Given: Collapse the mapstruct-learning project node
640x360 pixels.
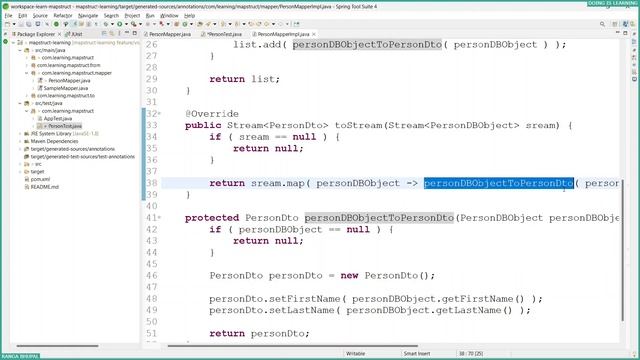Looking at the screenshot, I should point(13,42).
